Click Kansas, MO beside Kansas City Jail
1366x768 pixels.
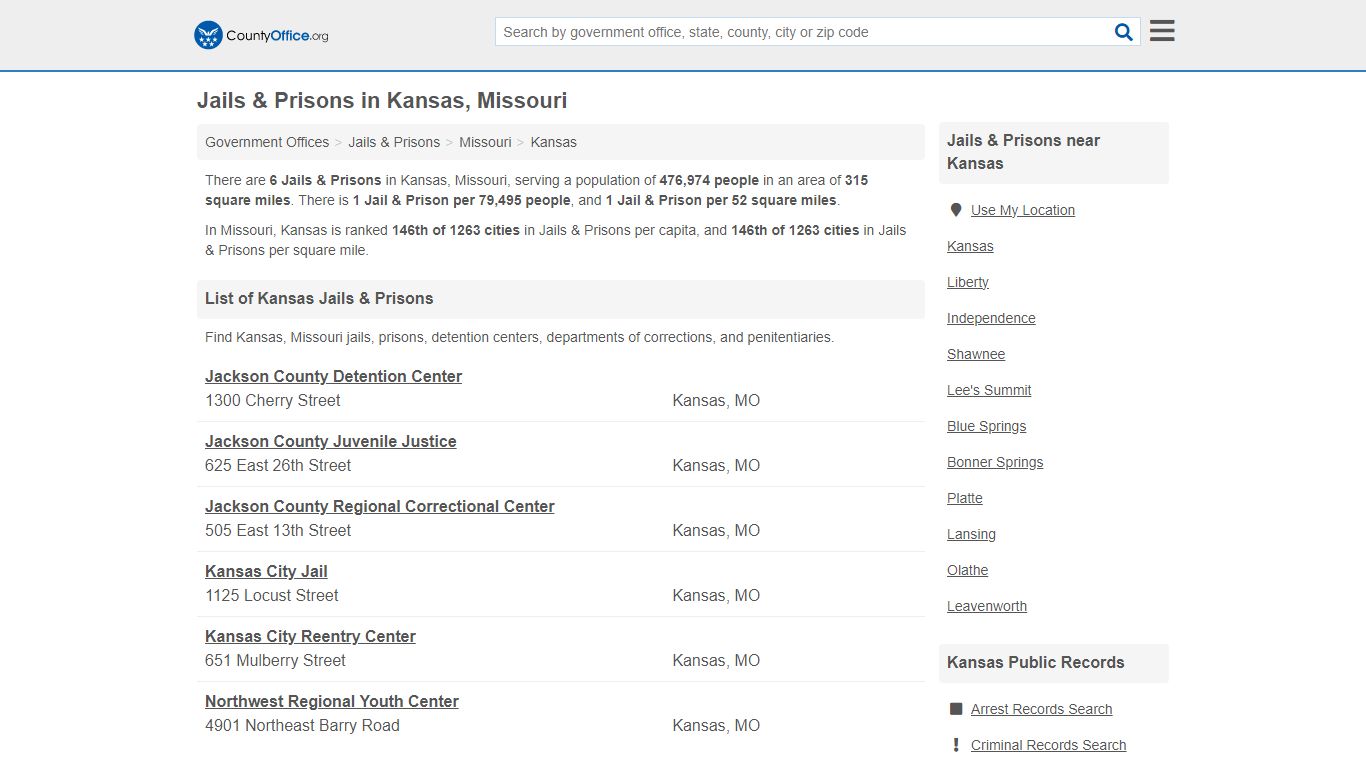tap(716, 595)
